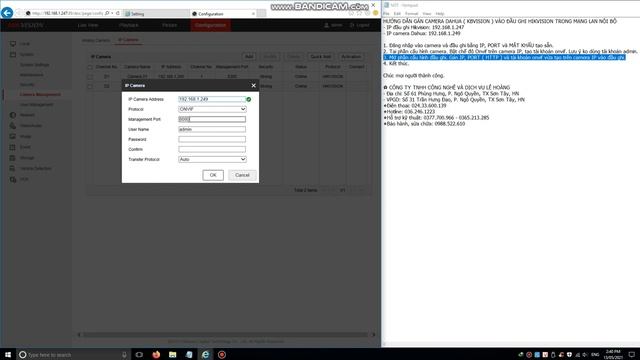Open Internet Explorer from the taskbar
Viewport: 640px width, 360px height.
coord(205,355)
